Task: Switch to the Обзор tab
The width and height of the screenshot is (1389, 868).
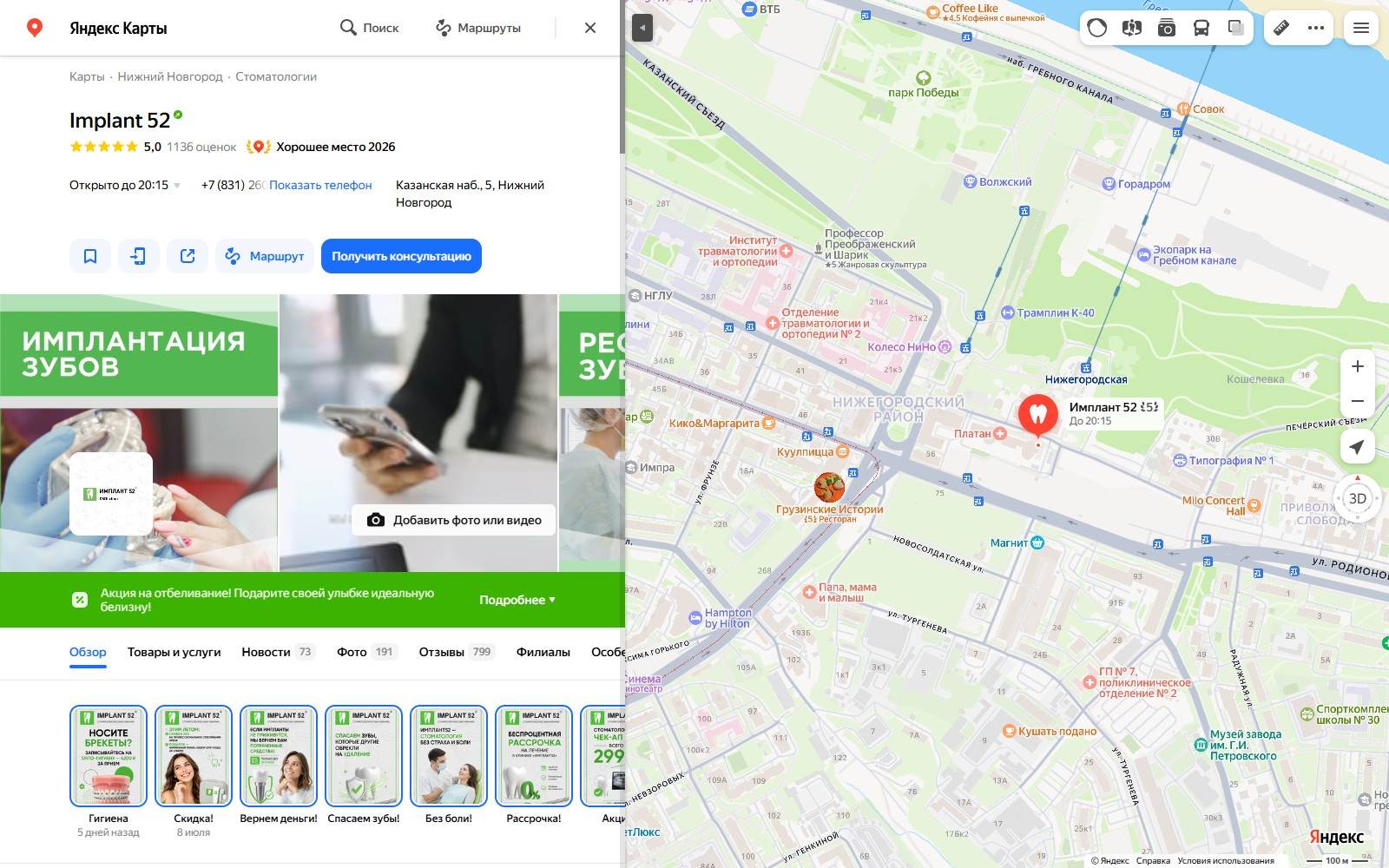Action: click(x=88, y=652)
